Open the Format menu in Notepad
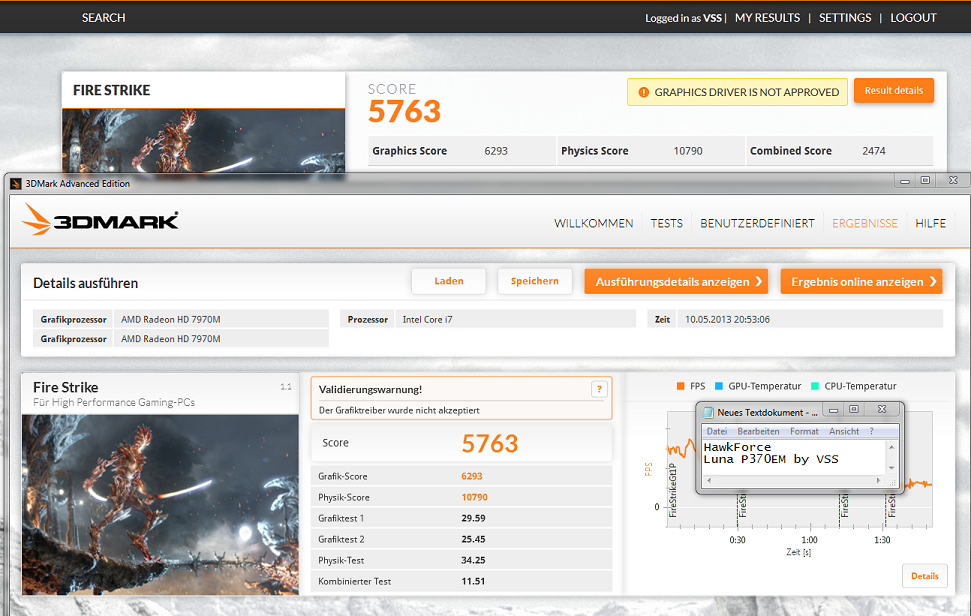 point(804,432)
